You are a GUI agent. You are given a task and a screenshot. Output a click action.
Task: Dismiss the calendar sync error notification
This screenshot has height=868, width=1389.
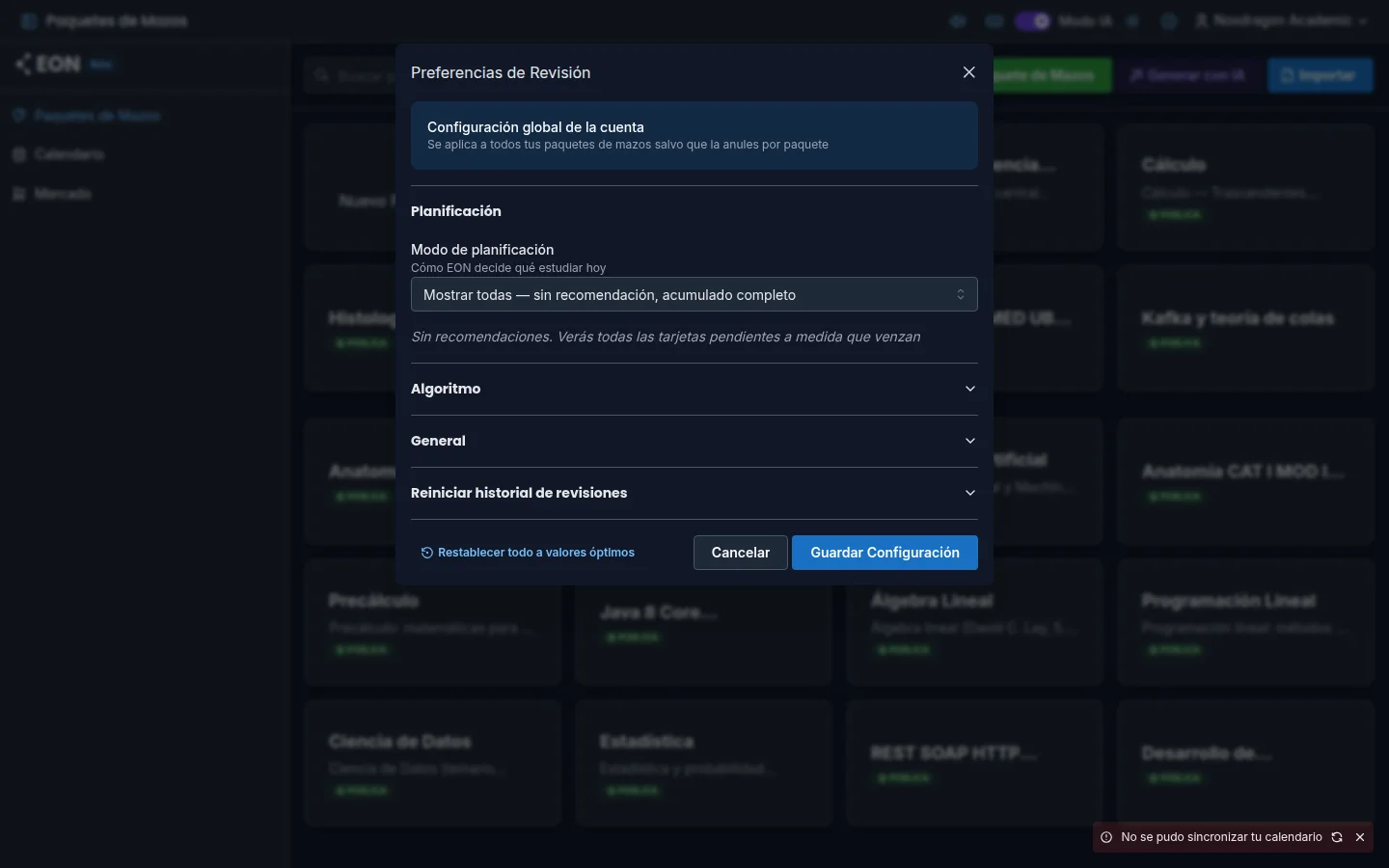coord(1360,837)
